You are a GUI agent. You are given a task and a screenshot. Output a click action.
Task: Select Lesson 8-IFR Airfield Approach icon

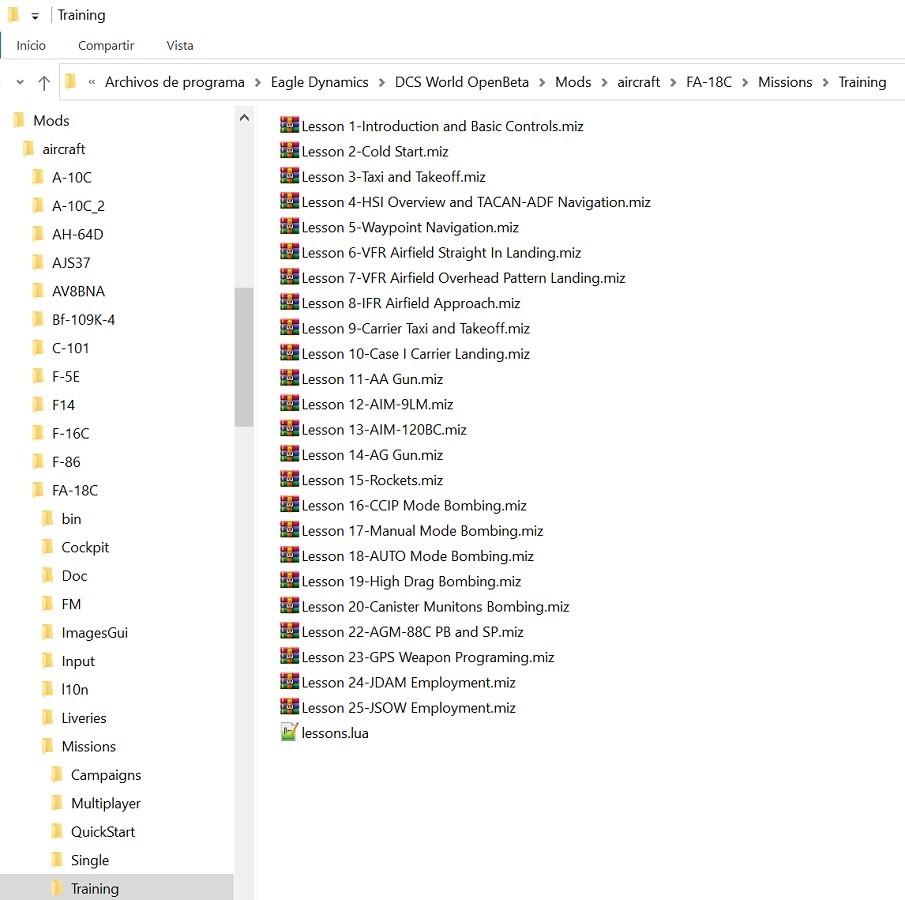tap(289, 302)
